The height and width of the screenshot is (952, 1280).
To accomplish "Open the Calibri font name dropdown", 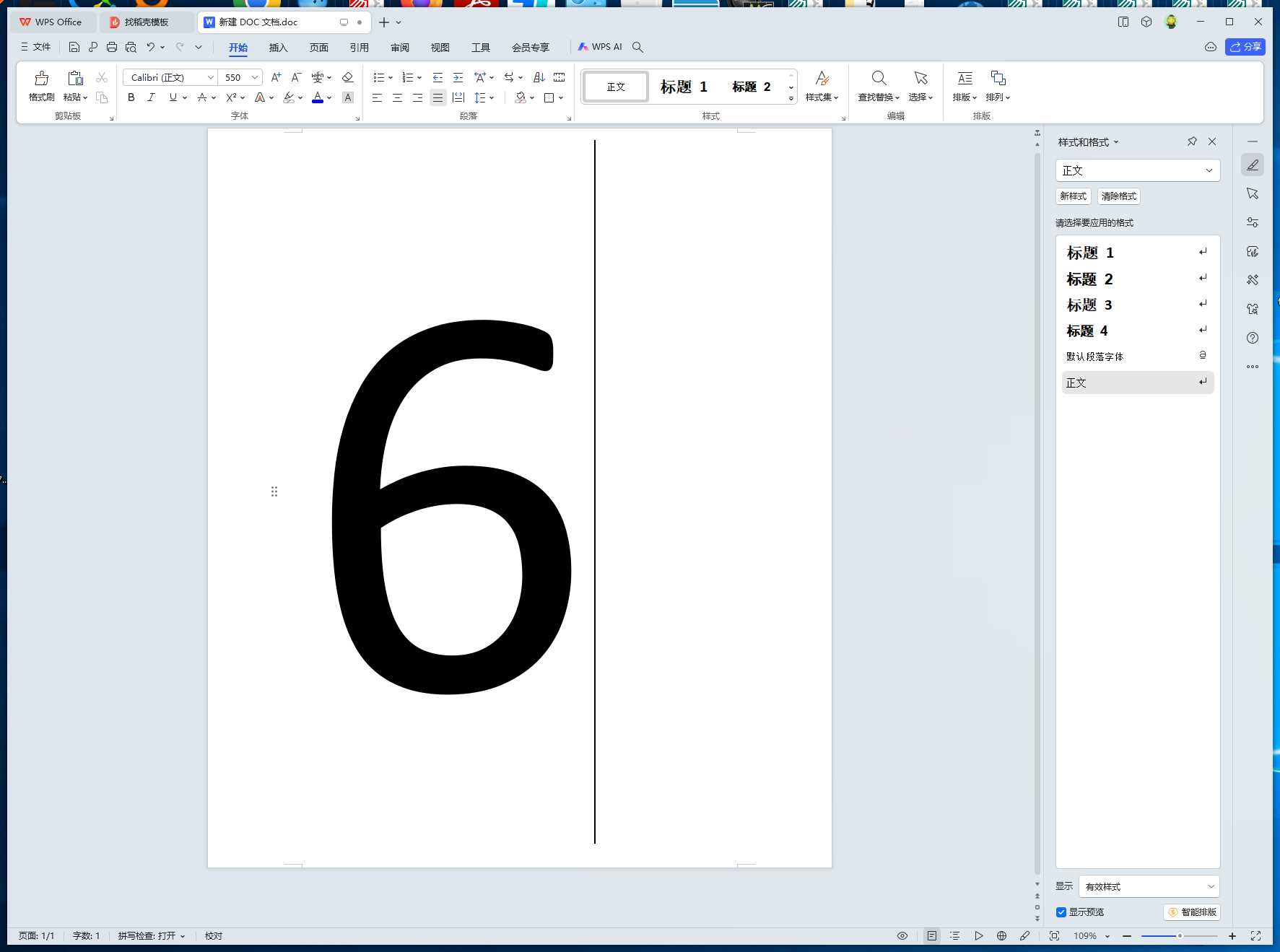I will pos(211,77).
